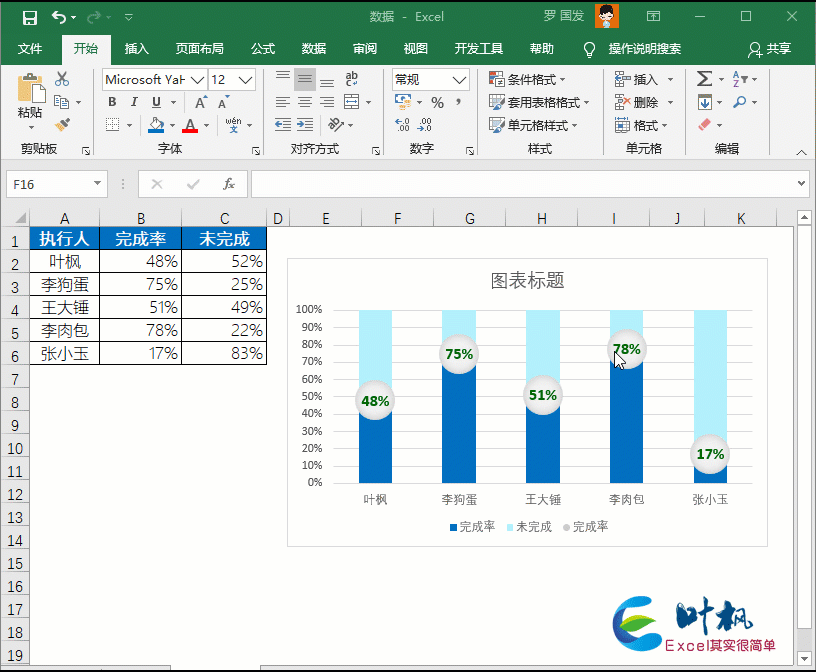Apply bold formatting to selection
This screenshot has height=672, width=816.
click(111, 100)
